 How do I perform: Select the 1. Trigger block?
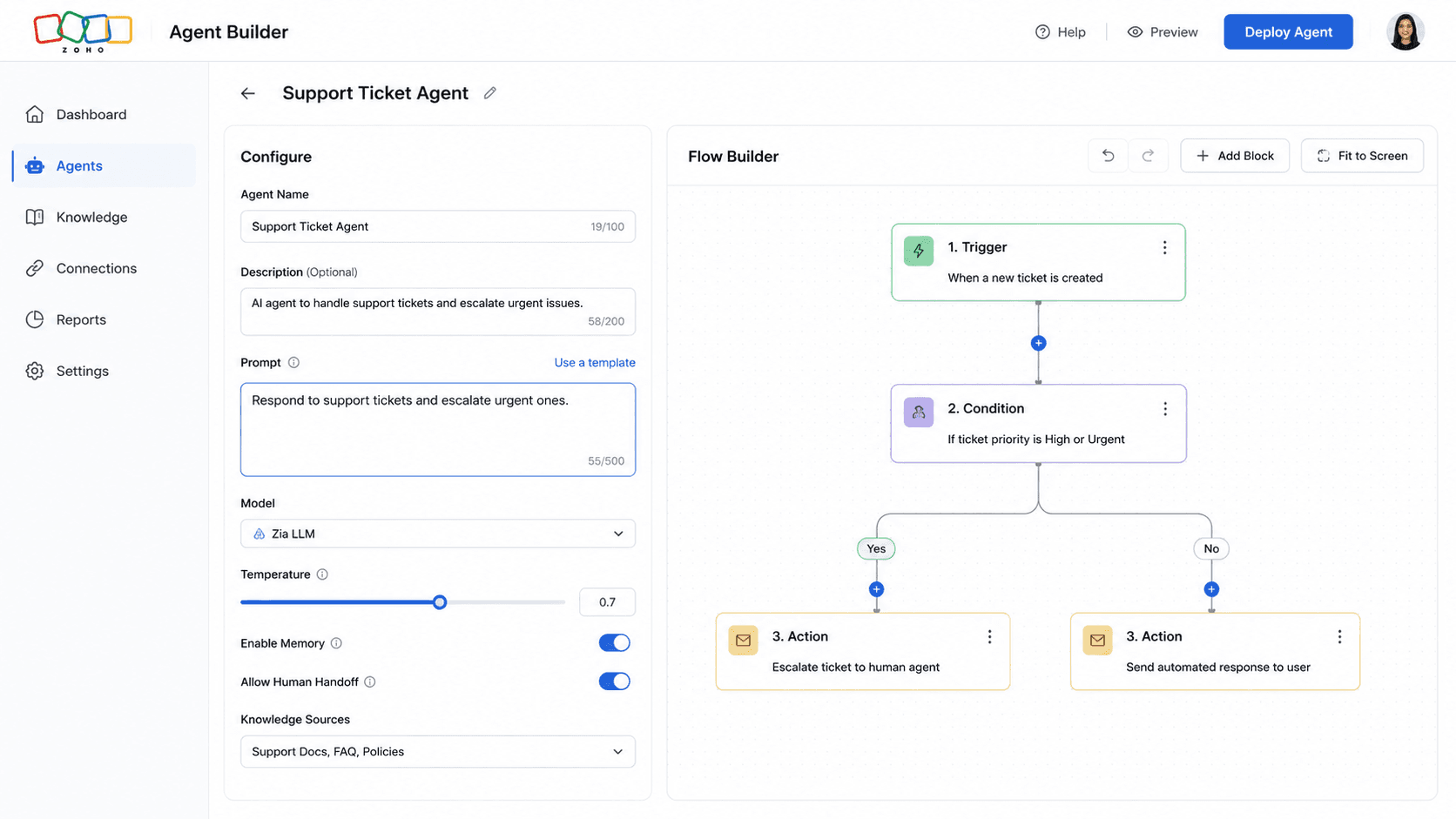click(1038, 262)
